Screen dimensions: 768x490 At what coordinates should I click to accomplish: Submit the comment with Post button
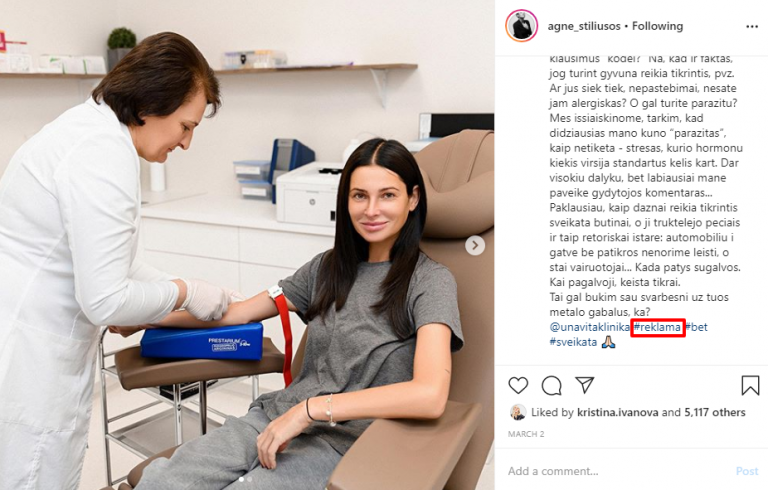[747, 471]
